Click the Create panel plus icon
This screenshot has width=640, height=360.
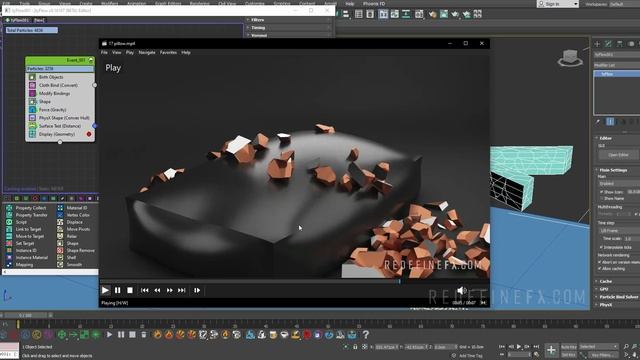click(597, 44)
